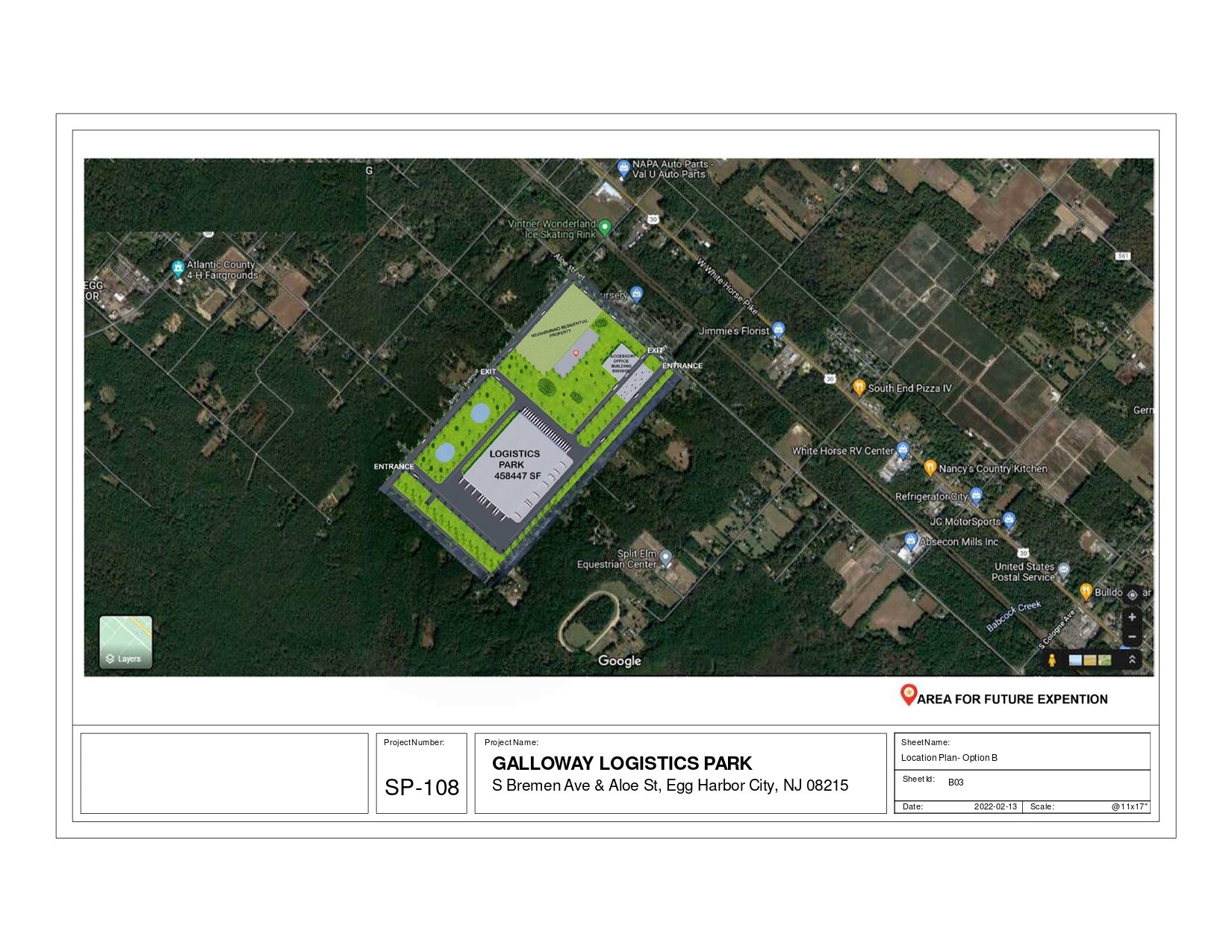Open South End Pizza IV restaurant pin
The image size is (1232, 952).
(x=859, y=387)
